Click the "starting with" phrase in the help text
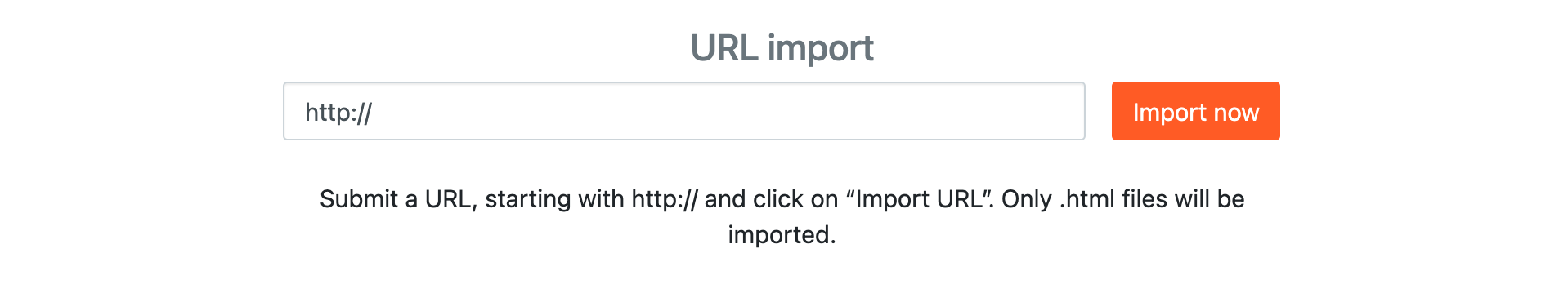This screenshot has height=302, width=1568. (x=555, y=199)
